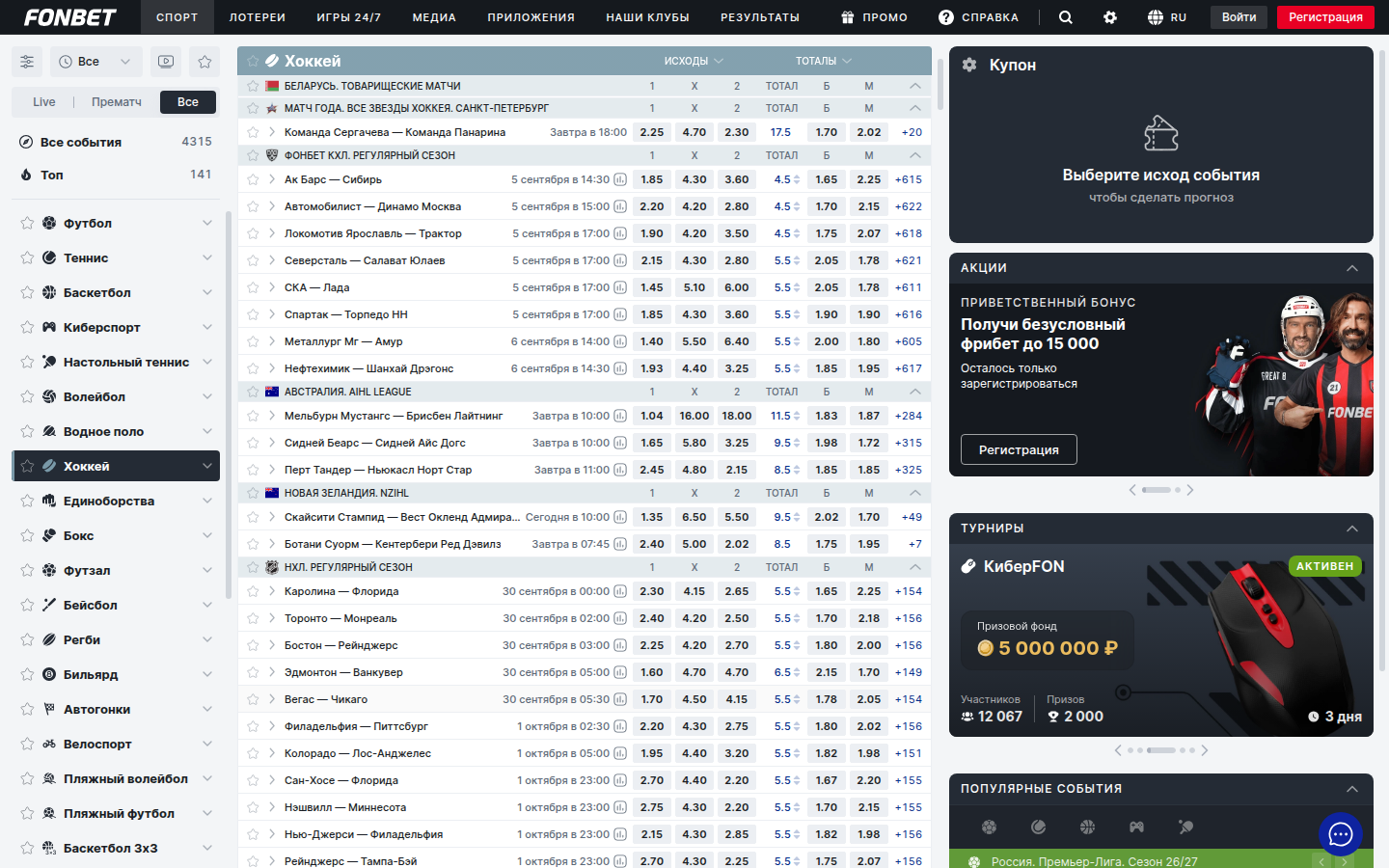Show previous promotion banner arrow
The width and height of the screenshot is (1389, 868).
click(1132, 490)
